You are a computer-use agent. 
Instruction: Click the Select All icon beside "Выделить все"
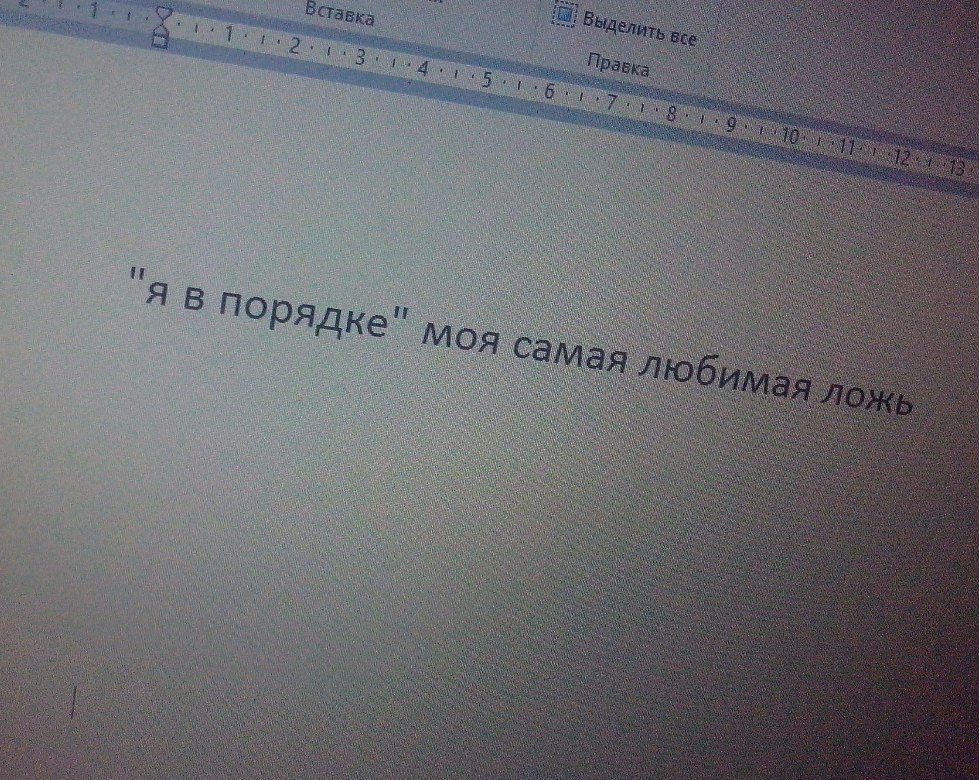tap(564, 14)
